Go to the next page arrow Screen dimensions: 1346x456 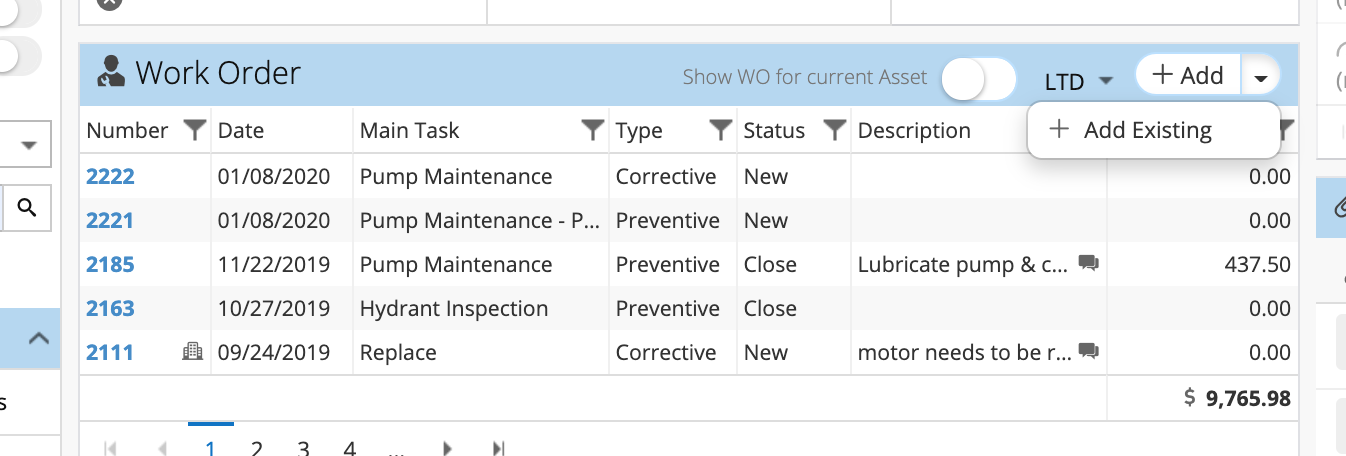tap(448, 448)
